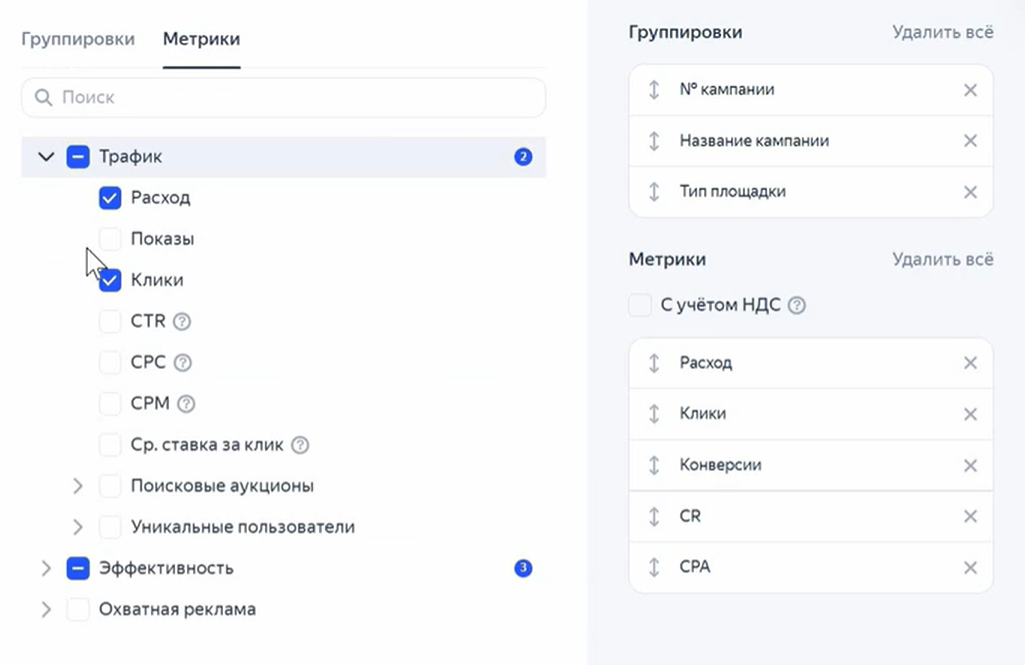Uncheck the Клики metric checkbox

point(110,280)
